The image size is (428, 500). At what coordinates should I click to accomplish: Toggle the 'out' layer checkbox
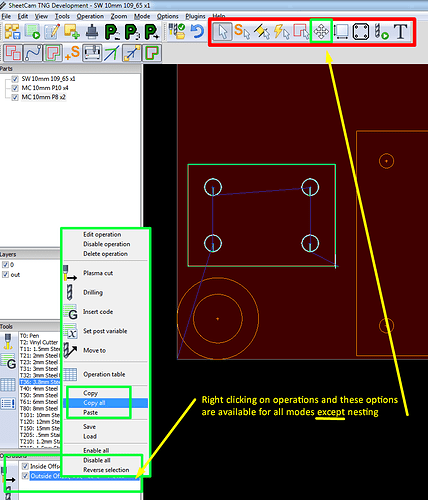click(5, 274)
